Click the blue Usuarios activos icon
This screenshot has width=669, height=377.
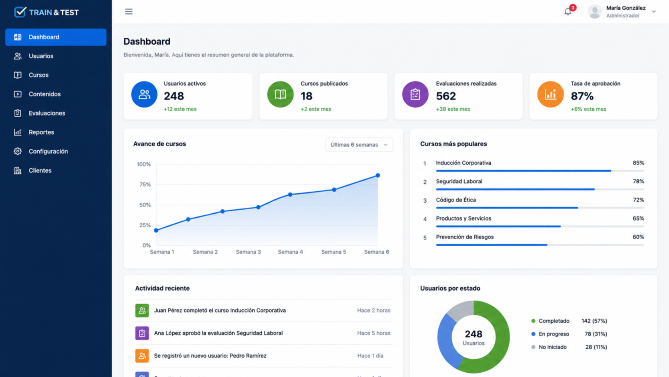pyautogui.click(x=144, y=94)
